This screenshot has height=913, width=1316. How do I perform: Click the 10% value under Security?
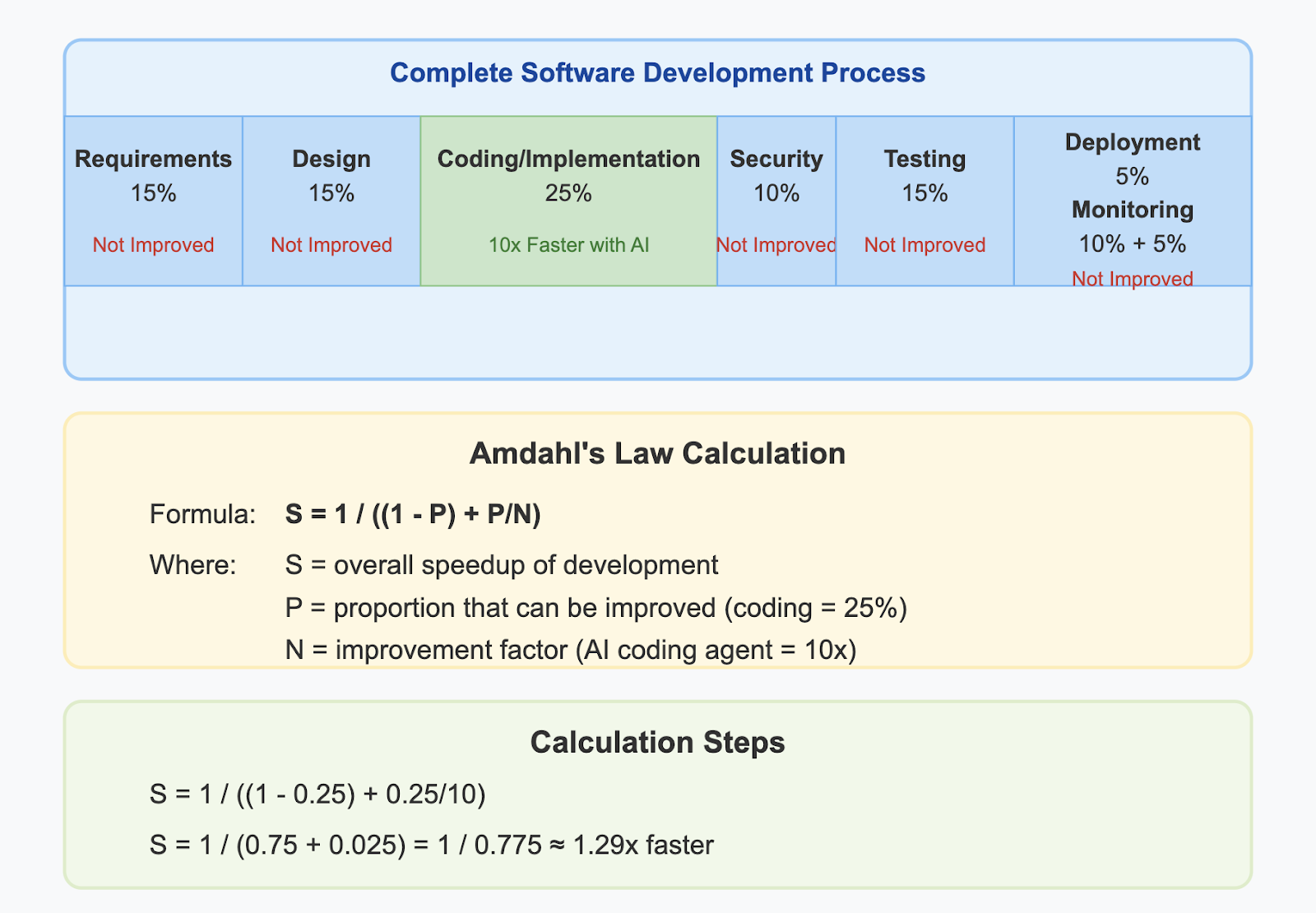pos(776,193)
